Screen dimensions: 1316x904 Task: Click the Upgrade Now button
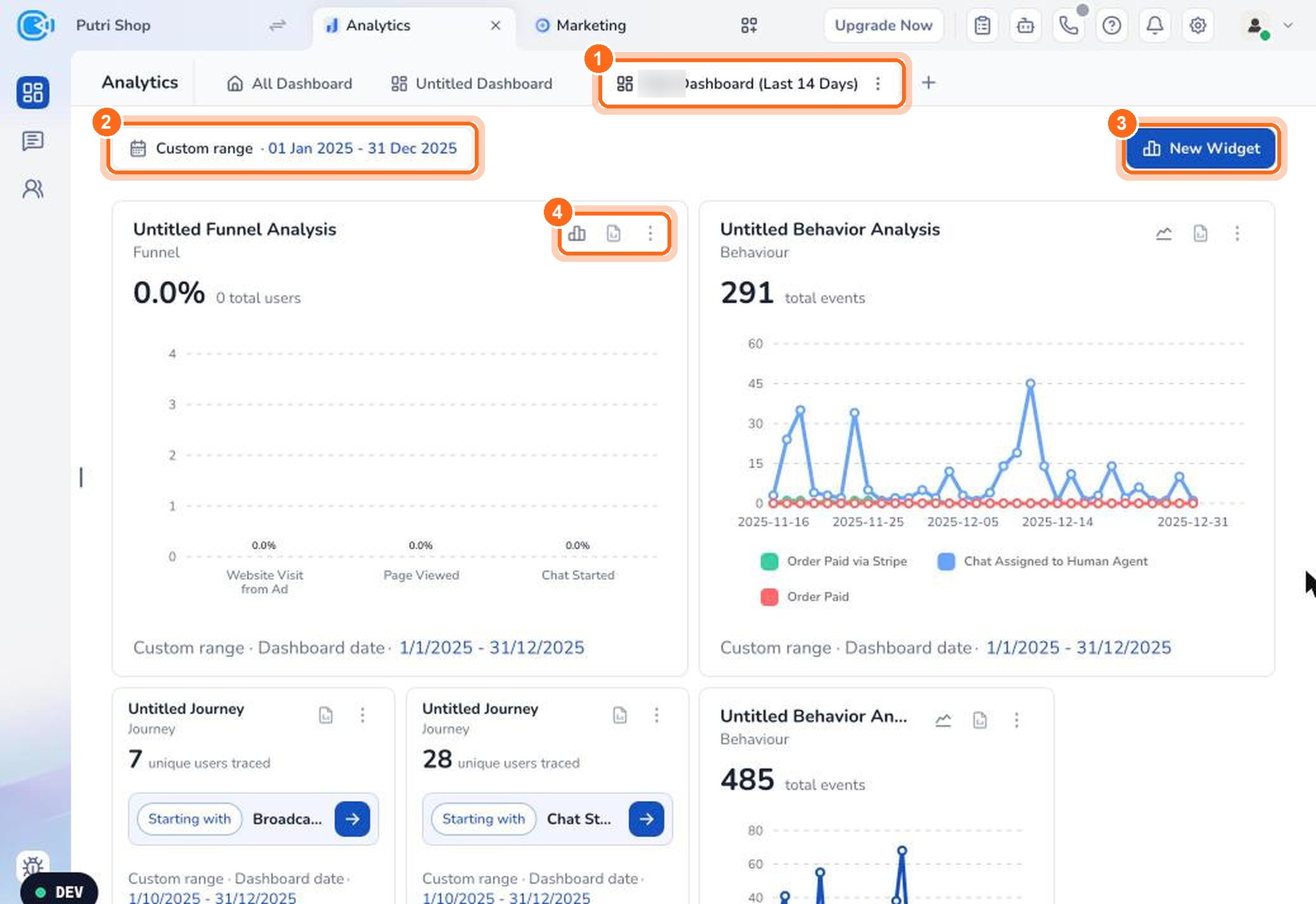[x=884, y=25]
